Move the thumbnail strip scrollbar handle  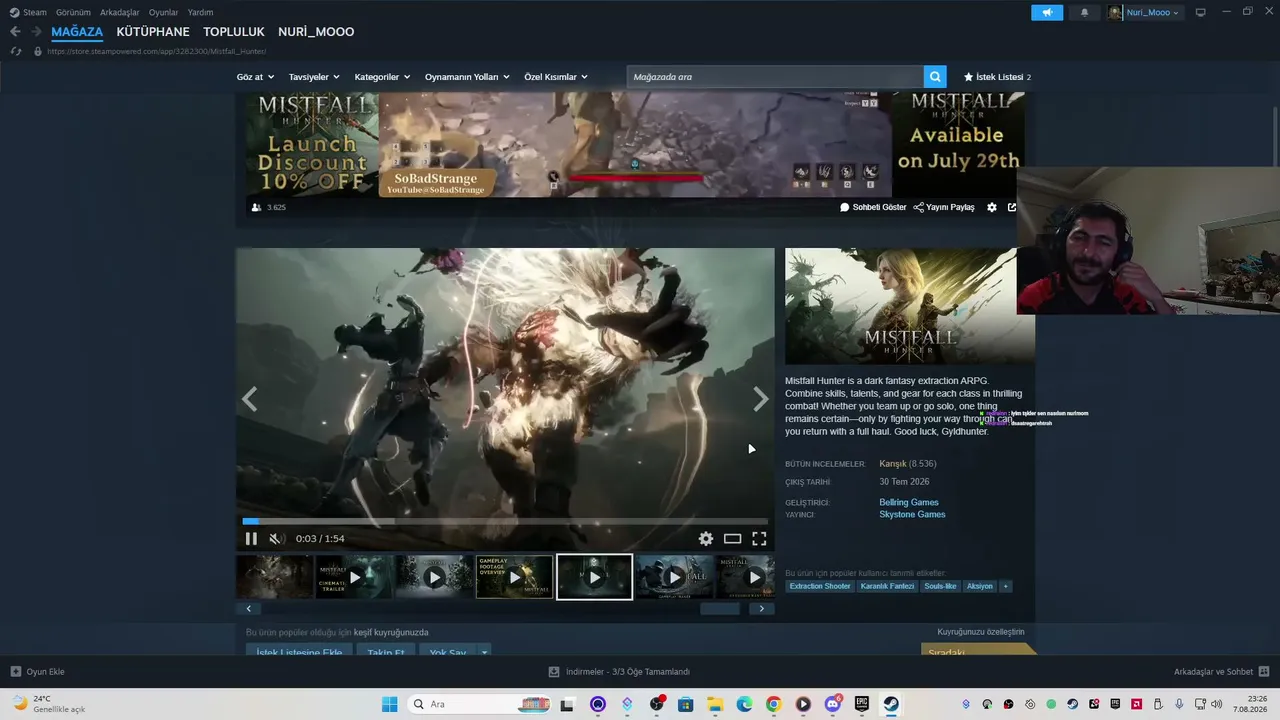tap(720, 608)
